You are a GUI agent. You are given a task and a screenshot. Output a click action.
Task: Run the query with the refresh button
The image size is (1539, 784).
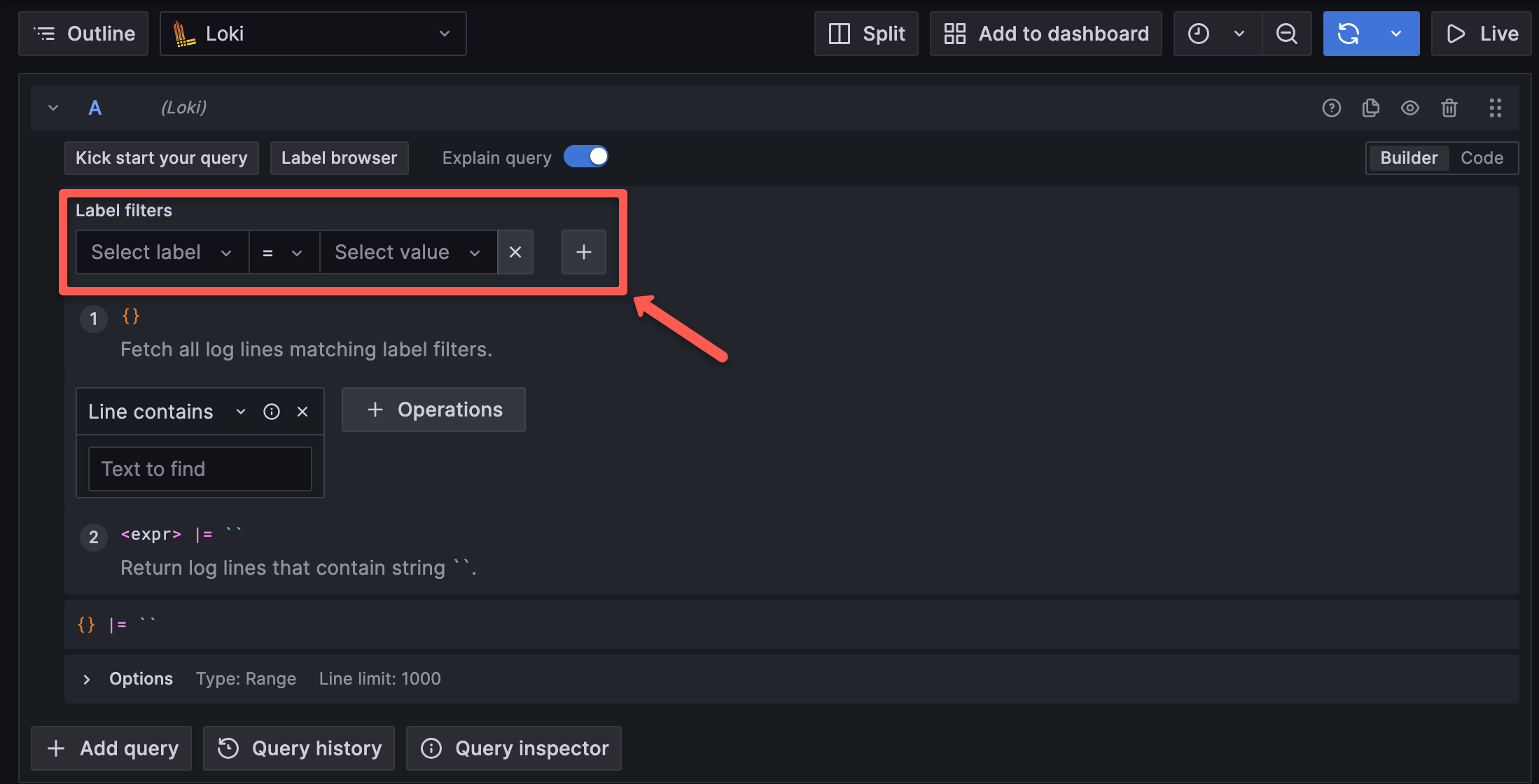pos(1348,33)
